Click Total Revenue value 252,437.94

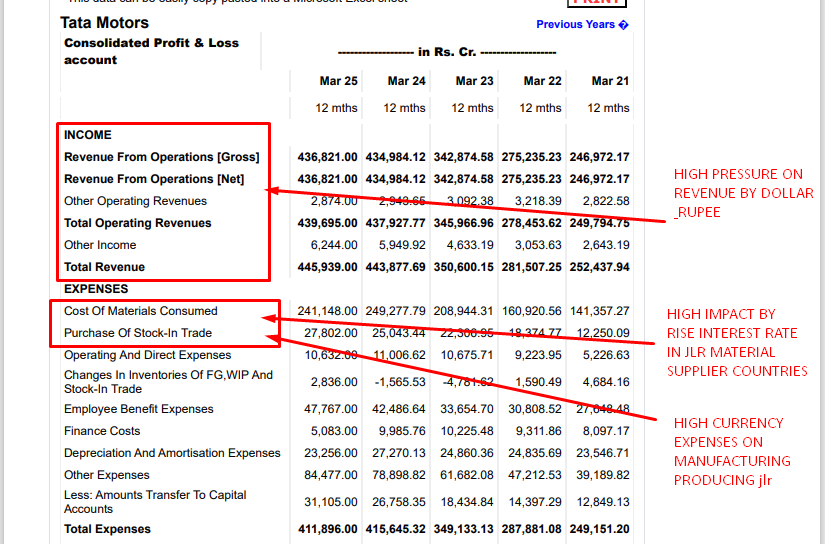599,267
